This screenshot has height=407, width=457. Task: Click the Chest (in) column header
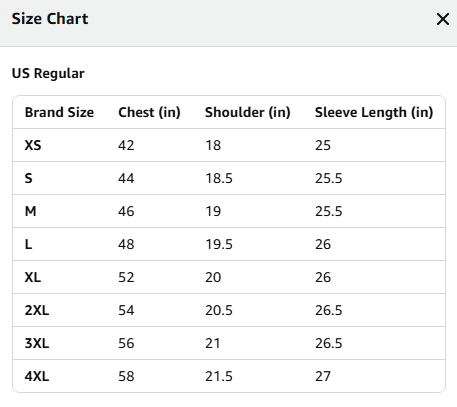[x=149, y=112]
